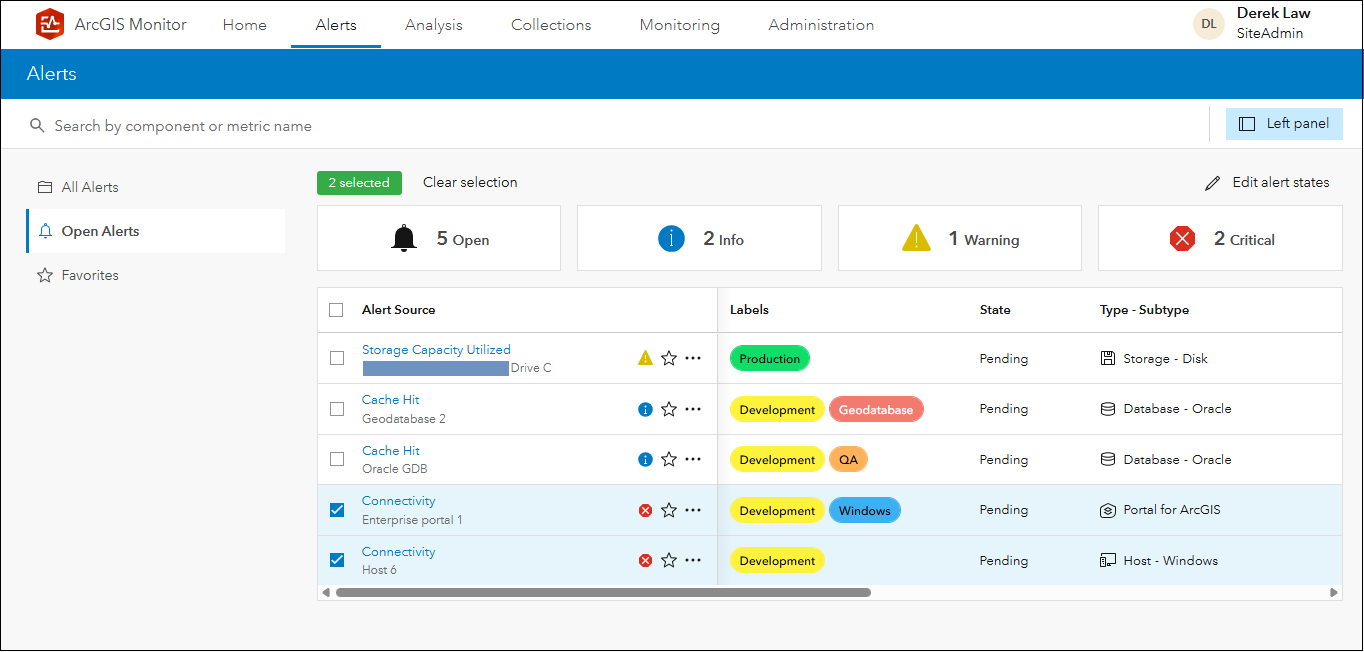
Task: Click the scrollbar right arrow
Action: pos(1334,593)
